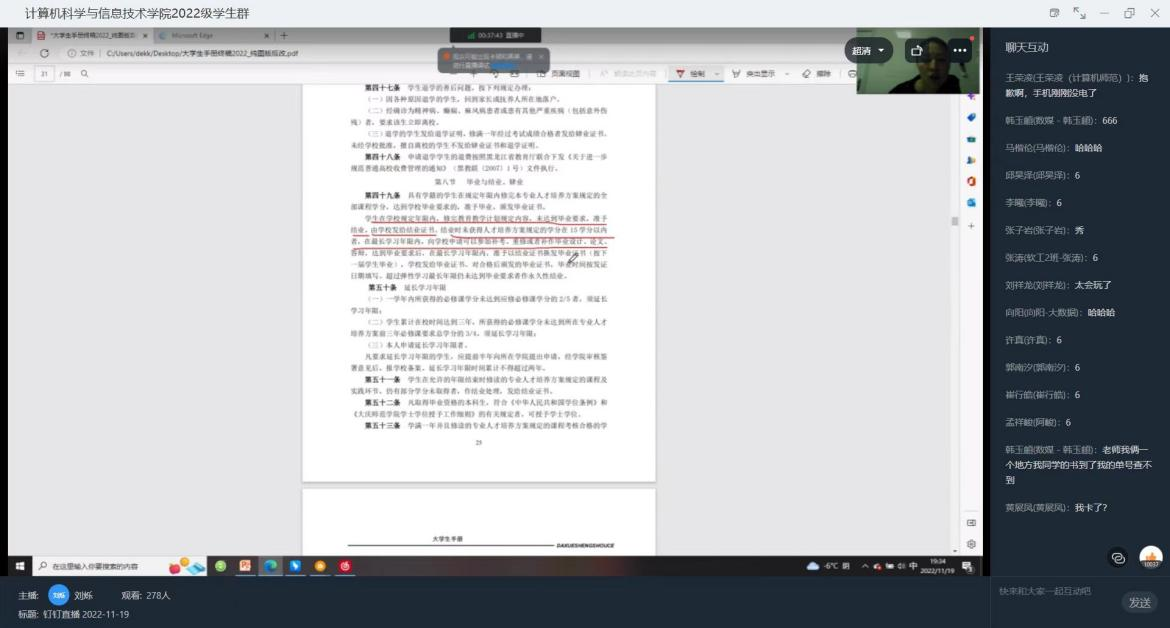Click the link icon above send button
1170x628 pixels.
tap(1118, 558)
